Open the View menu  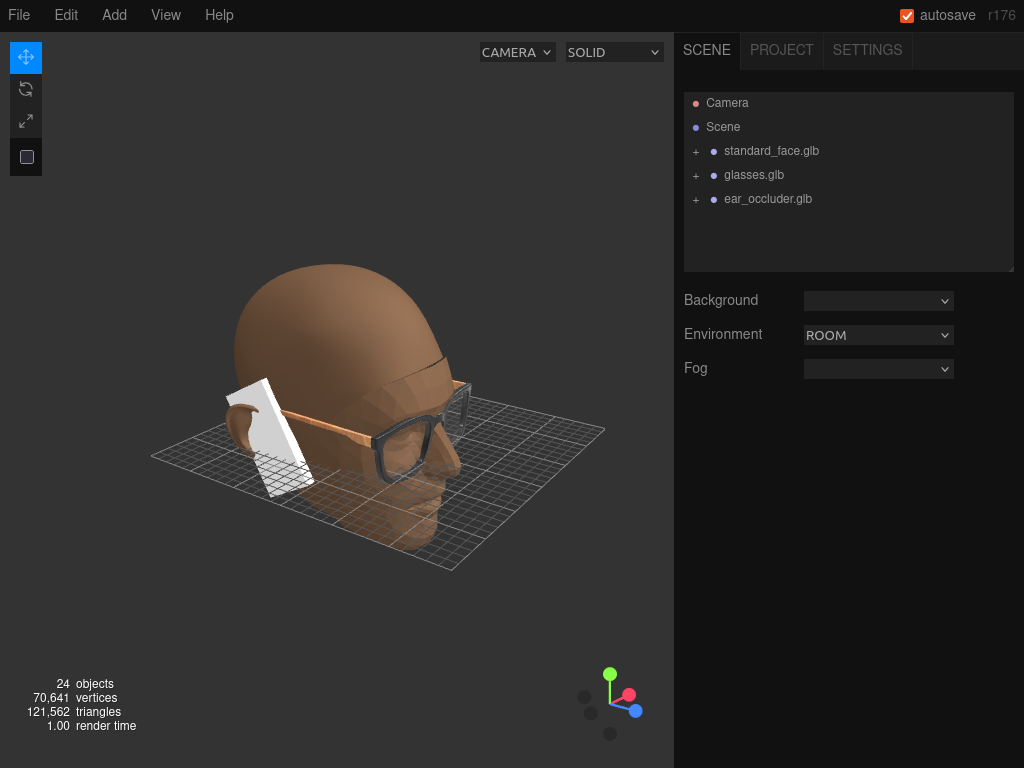166,15
